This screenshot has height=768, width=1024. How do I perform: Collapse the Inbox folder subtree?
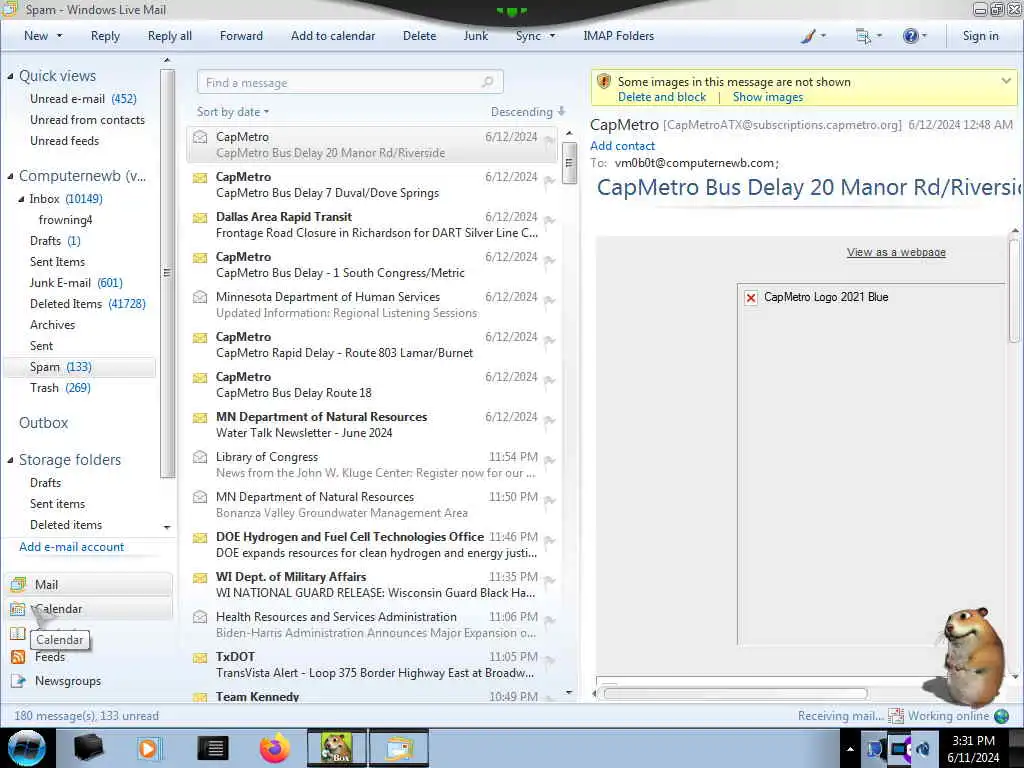pyautogui.click(x=22, y=199)
